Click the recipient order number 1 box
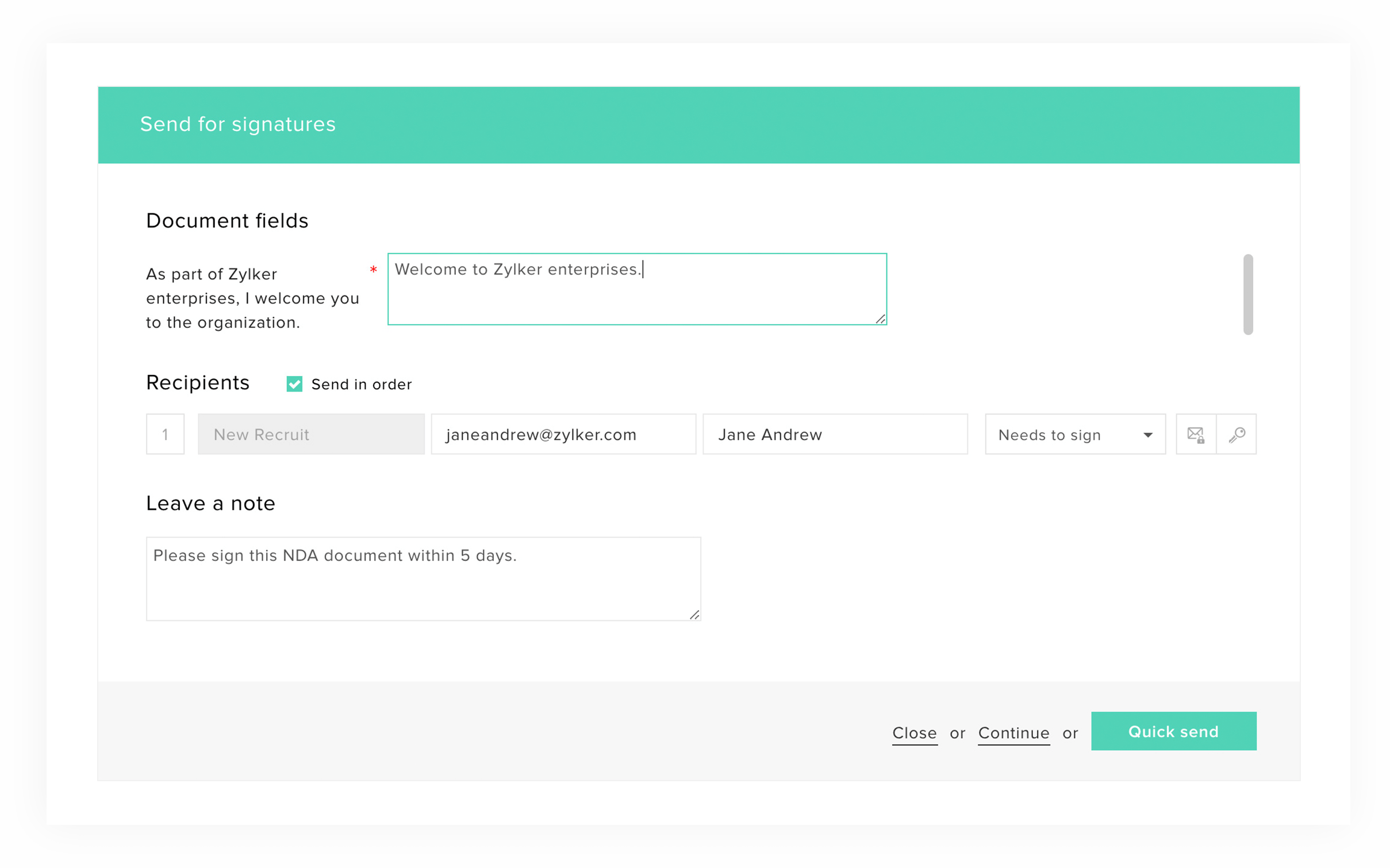This screenshot has width=1390, height=868. 165,434
